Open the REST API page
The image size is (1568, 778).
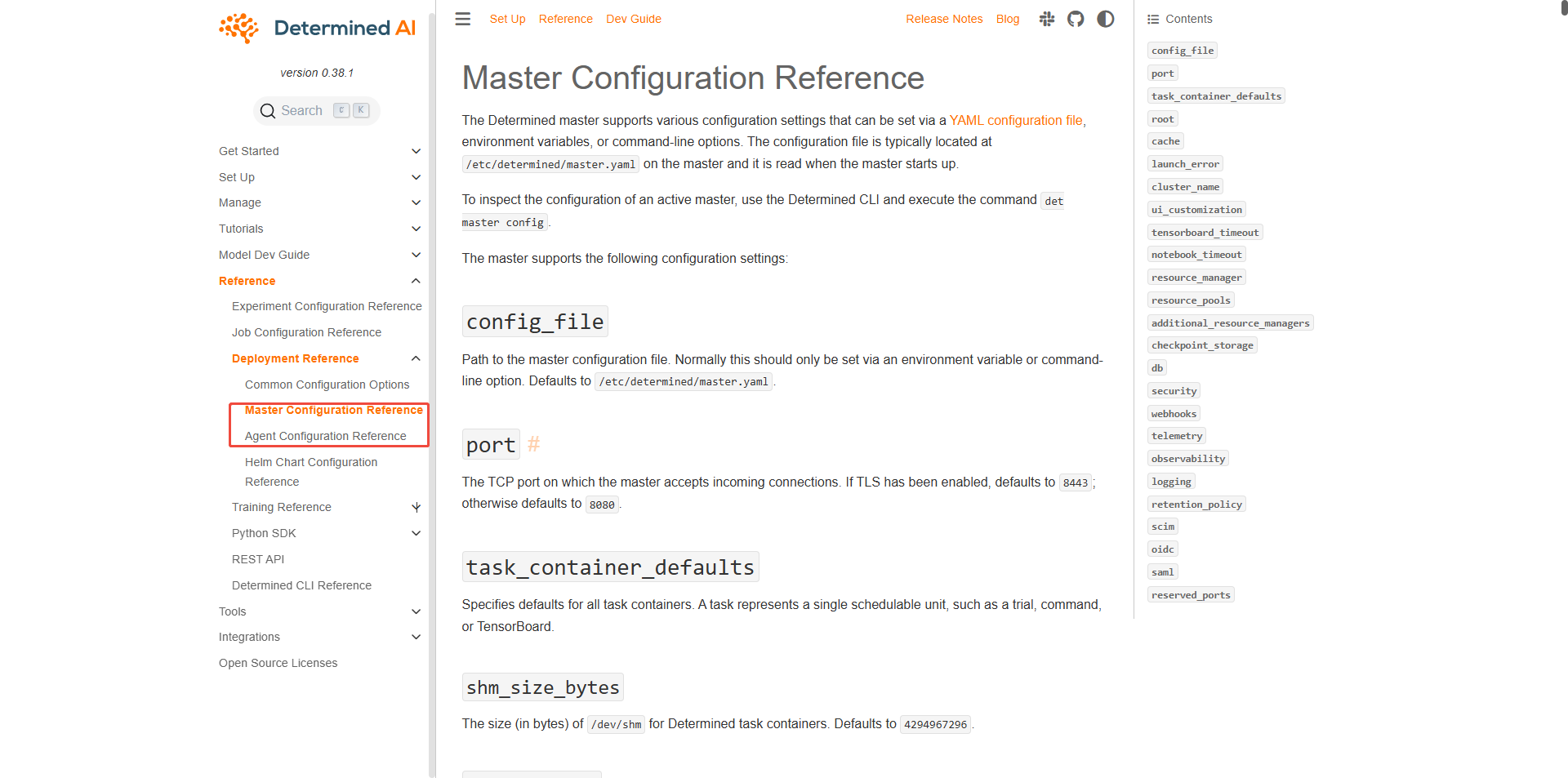coord(258,559)
